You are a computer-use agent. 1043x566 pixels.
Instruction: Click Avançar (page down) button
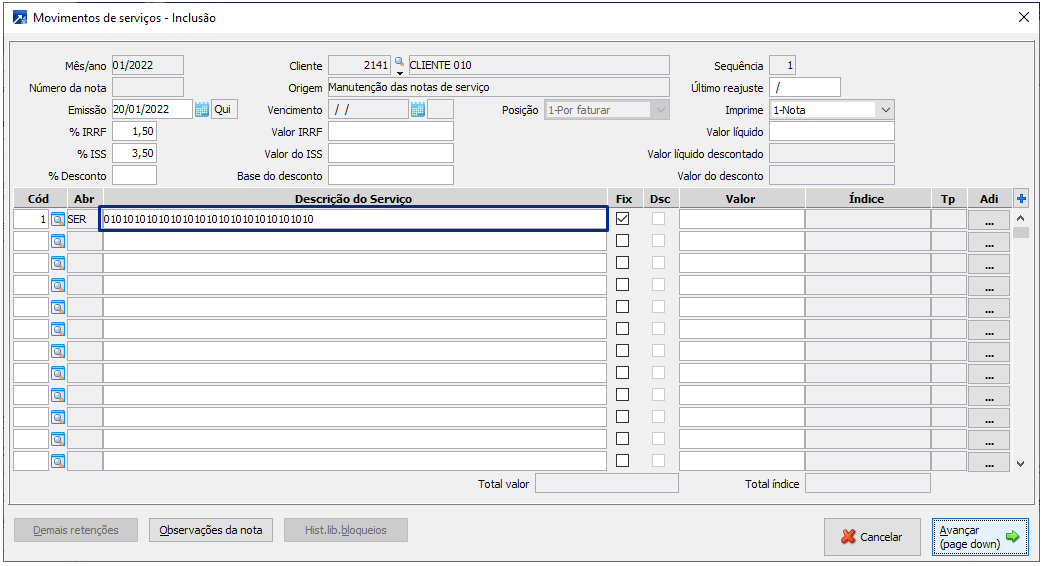980,537
